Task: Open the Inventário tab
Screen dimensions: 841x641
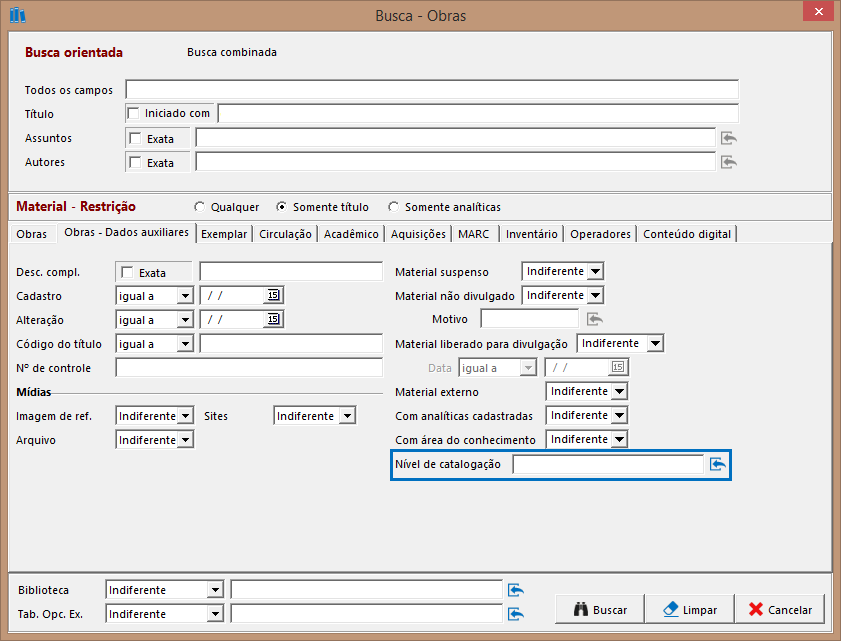Action: coord(532,234)
